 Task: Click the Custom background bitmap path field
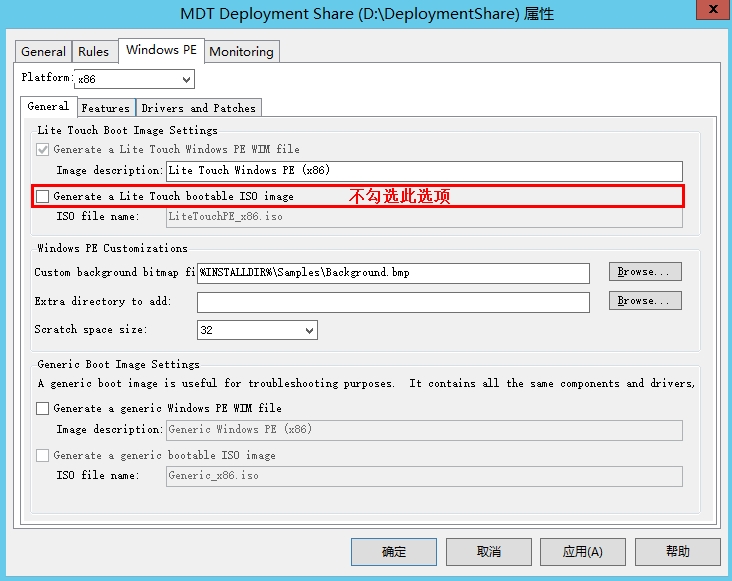coord(393,273)
